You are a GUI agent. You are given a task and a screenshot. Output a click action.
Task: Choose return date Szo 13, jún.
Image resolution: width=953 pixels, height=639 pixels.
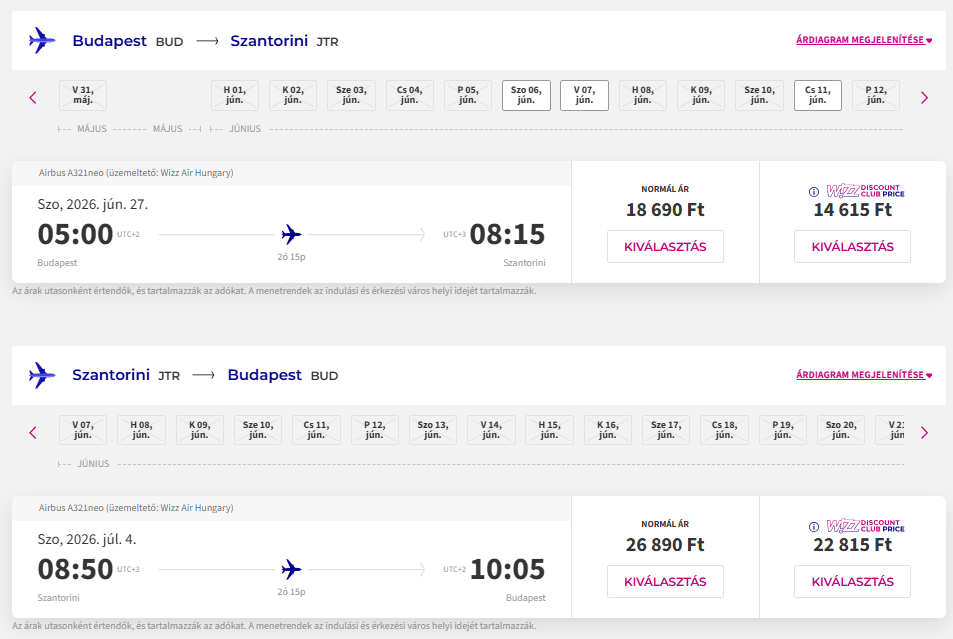tap(432, 430)
